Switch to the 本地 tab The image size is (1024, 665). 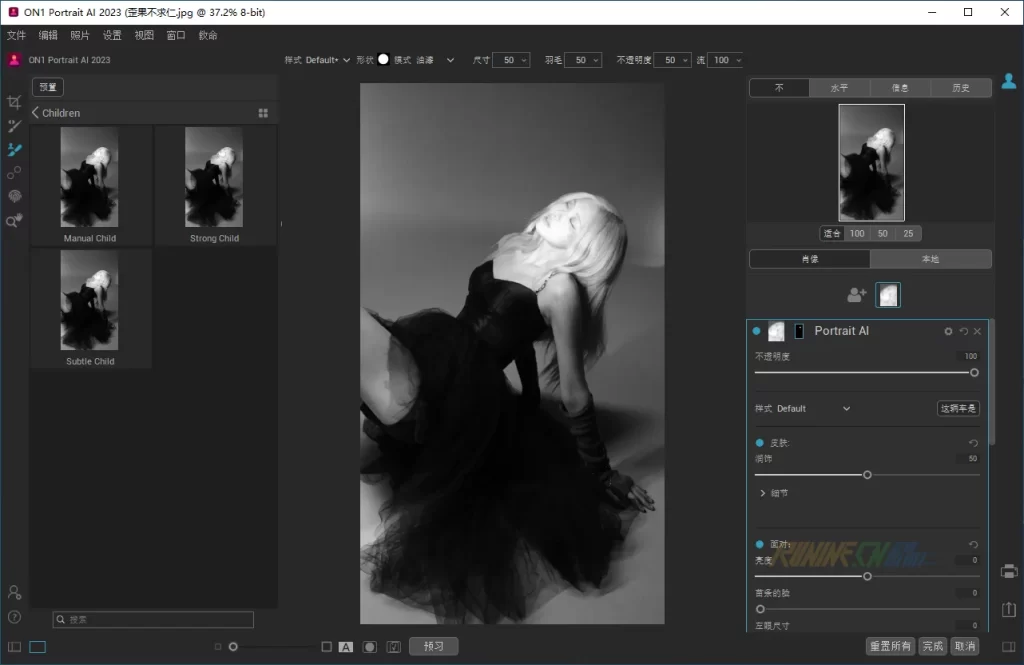tap(930, 259)
